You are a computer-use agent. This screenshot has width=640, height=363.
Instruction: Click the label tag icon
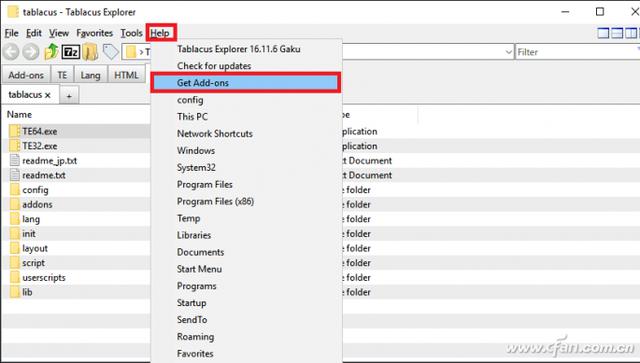pyautogui.click(x=110, y=52)
